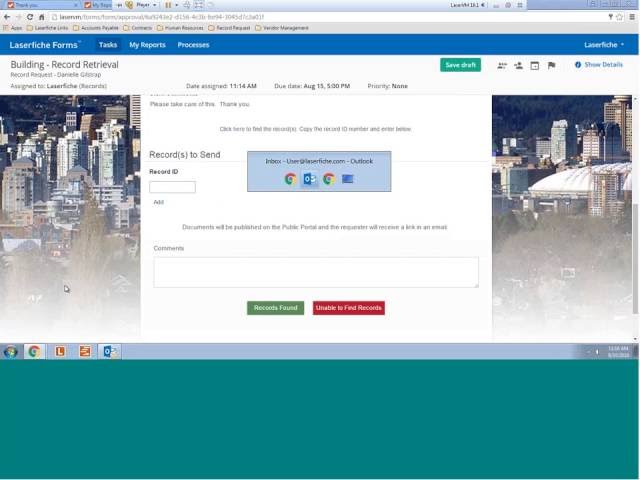Open the My Reports tab
The image size is (640, 480).
147,45
